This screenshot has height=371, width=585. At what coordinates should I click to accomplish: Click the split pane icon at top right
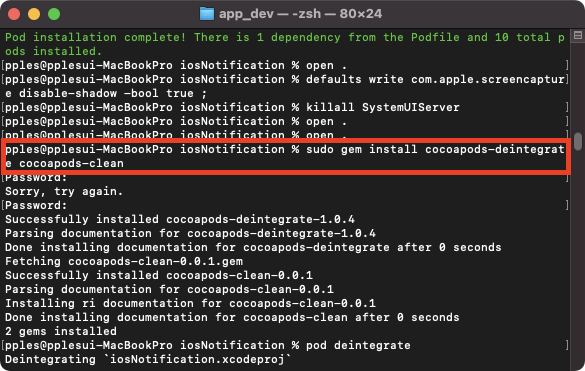578,35
